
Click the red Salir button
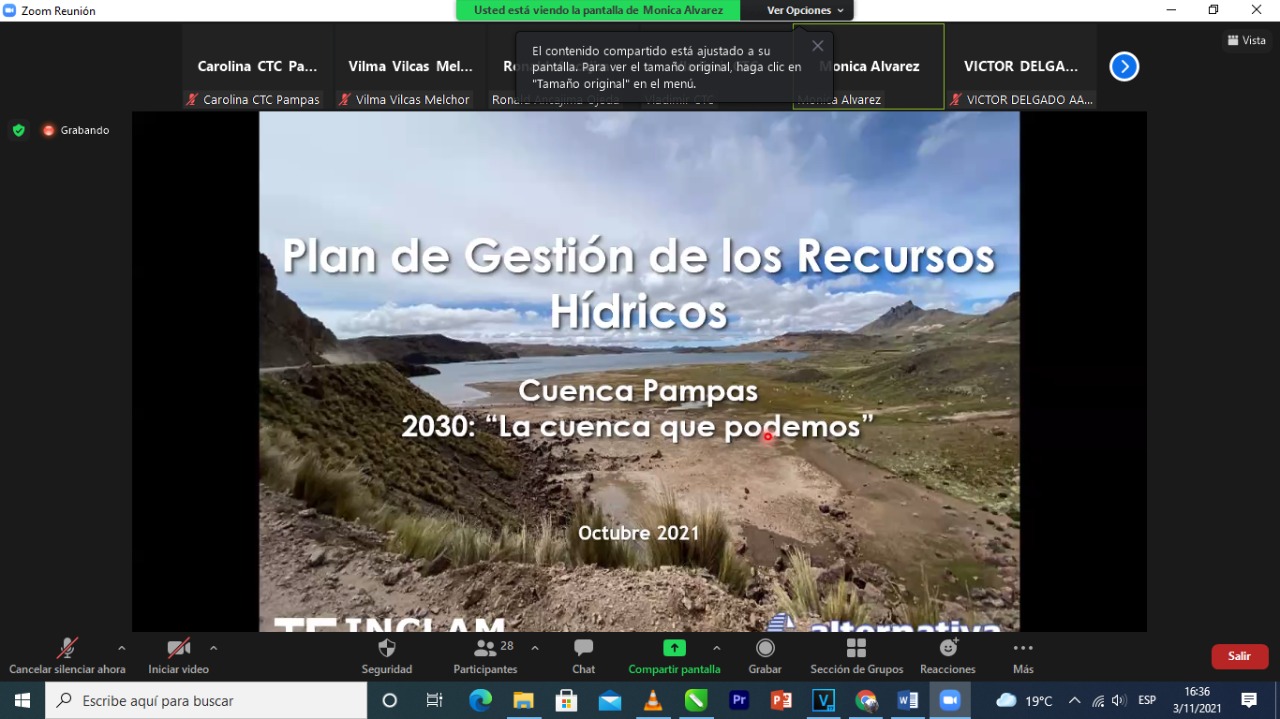(x=1239, y=656)
